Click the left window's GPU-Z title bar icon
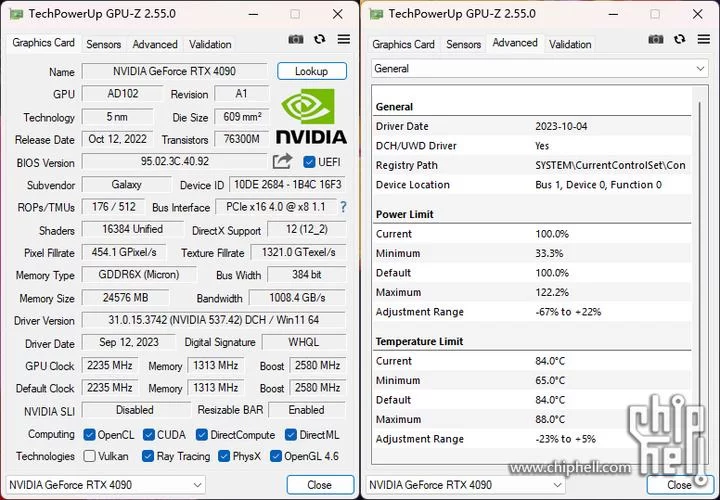Viewport: 720px width, 500px height. 16,14
